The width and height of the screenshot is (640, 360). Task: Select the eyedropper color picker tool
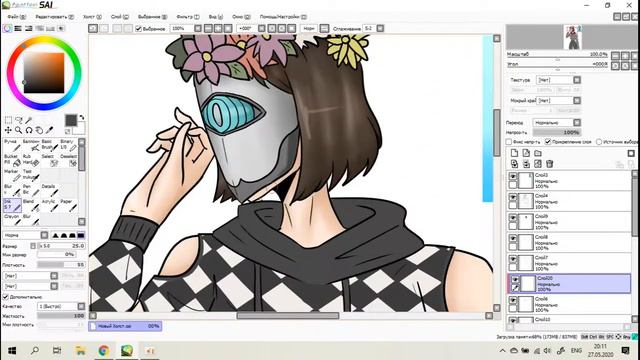[49, 130]
